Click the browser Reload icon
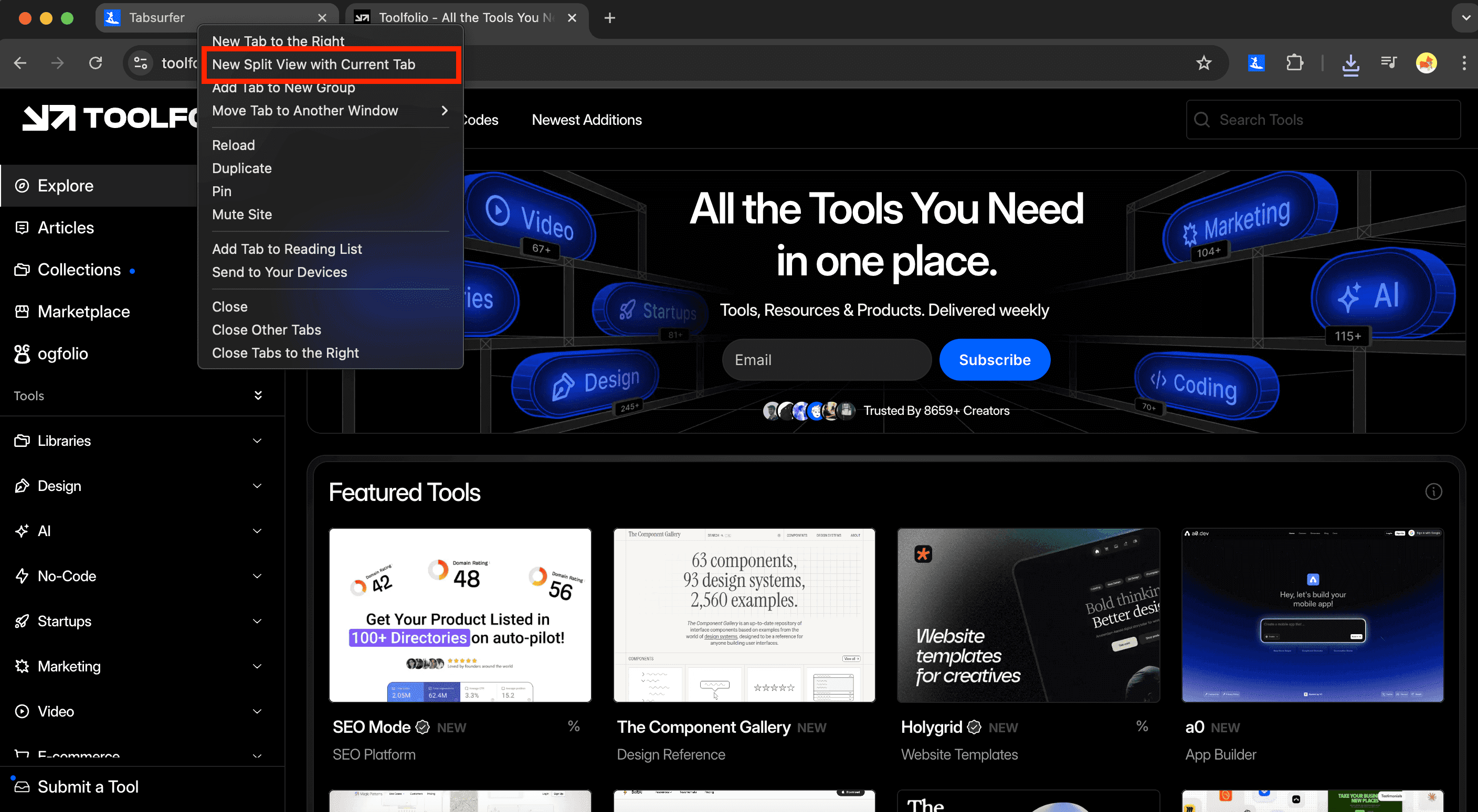The image size is (1478, 812). tap(96, 62)
